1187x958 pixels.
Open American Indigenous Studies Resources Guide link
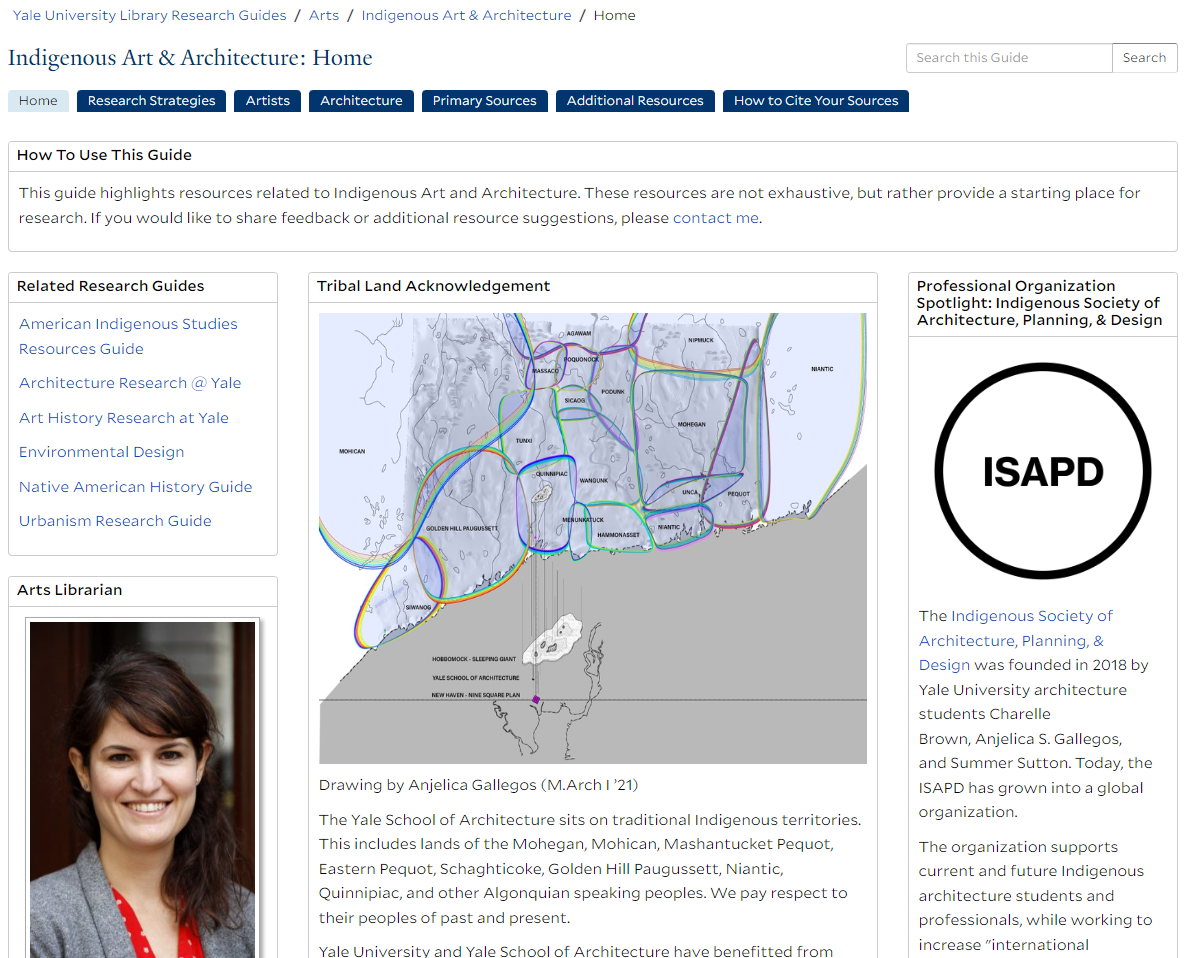(128, 336)
